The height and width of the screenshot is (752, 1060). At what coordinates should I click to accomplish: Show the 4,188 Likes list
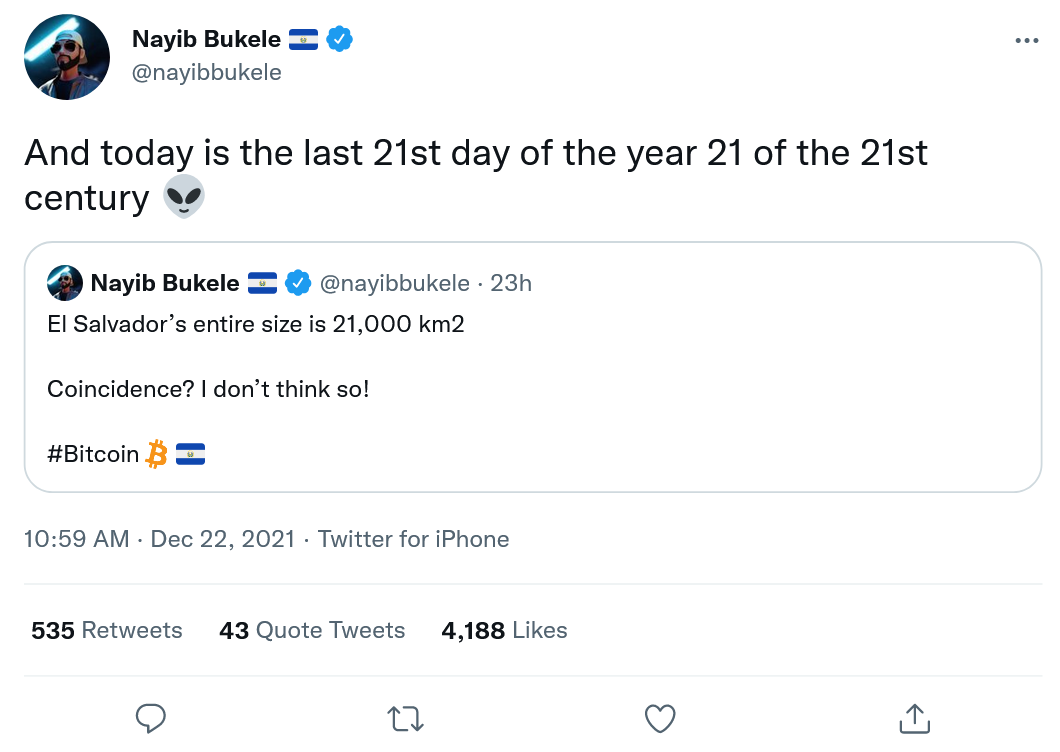point(504,630)
